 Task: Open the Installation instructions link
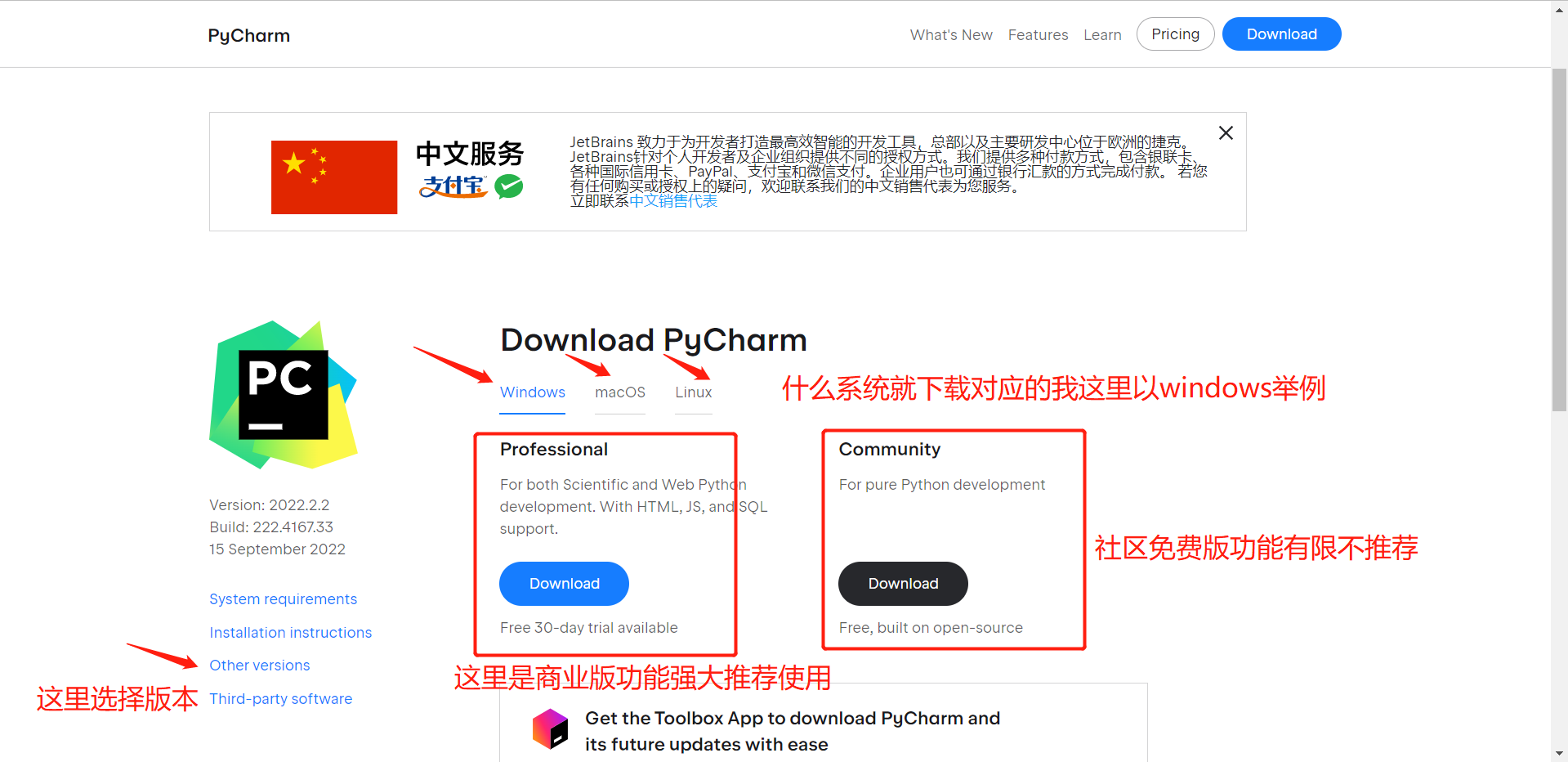click(290, 633)
